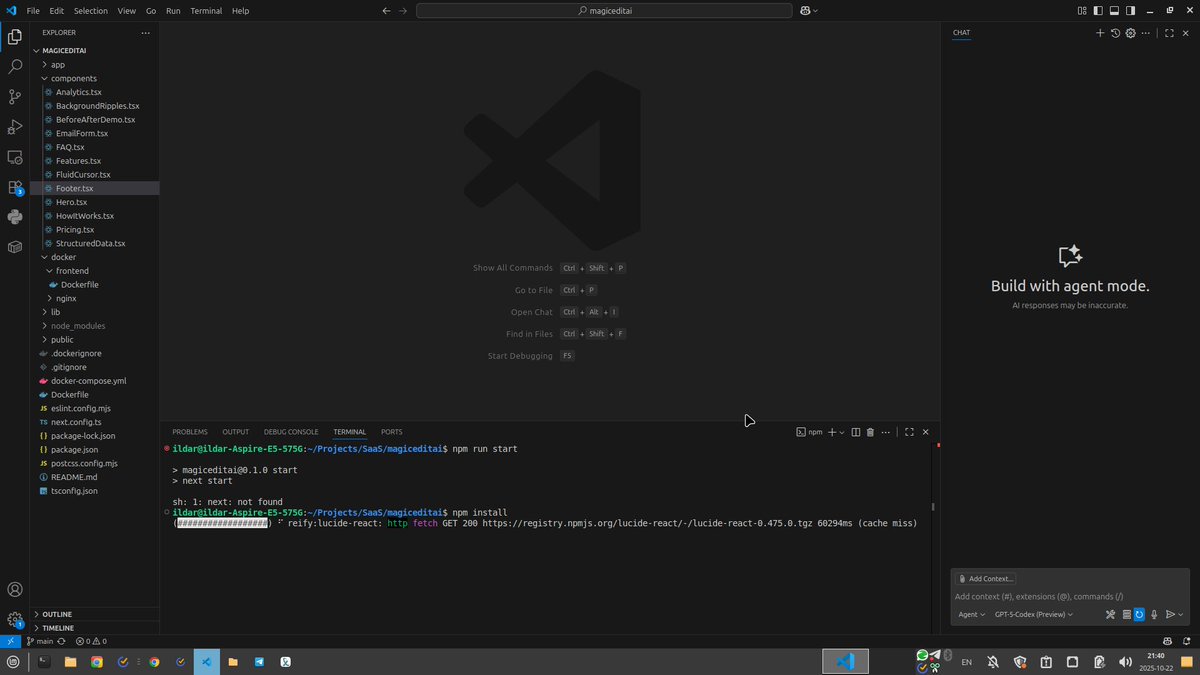1200x675 pixels.
Task: Maximize the chat panel
Action: coord(1169,33)
